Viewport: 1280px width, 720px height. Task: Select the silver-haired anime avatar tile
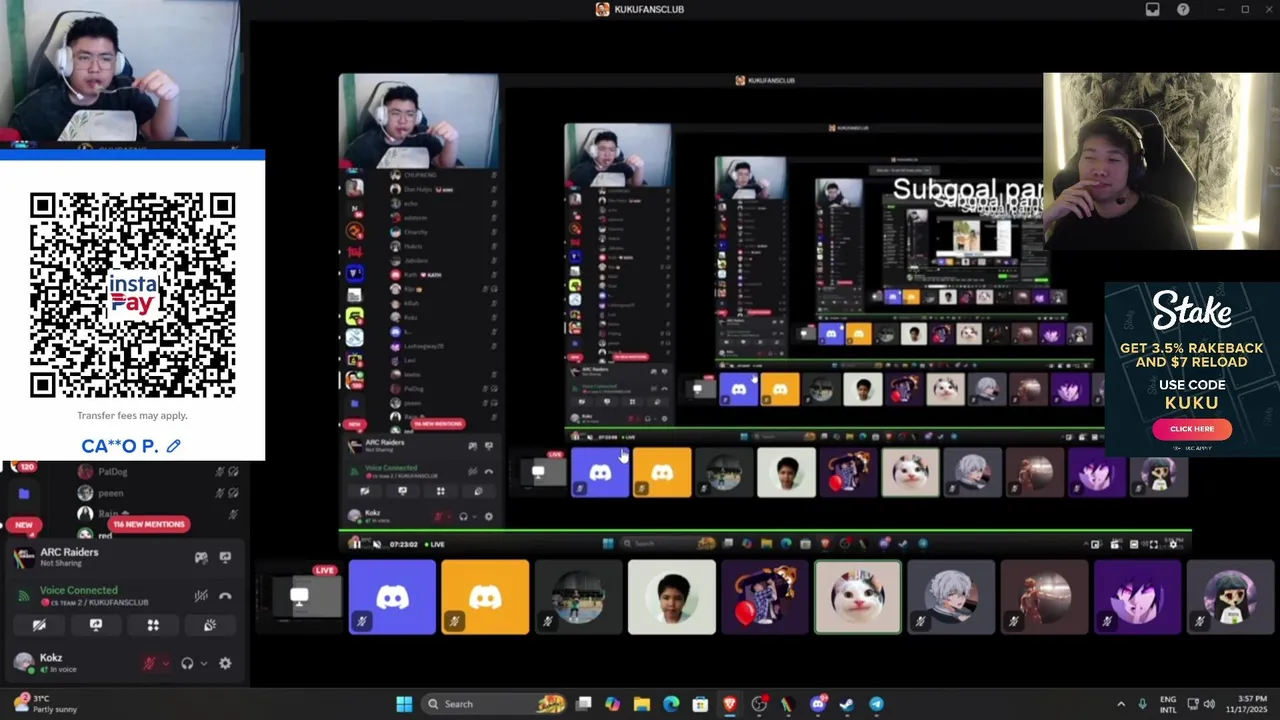click(x=951, y=597)
